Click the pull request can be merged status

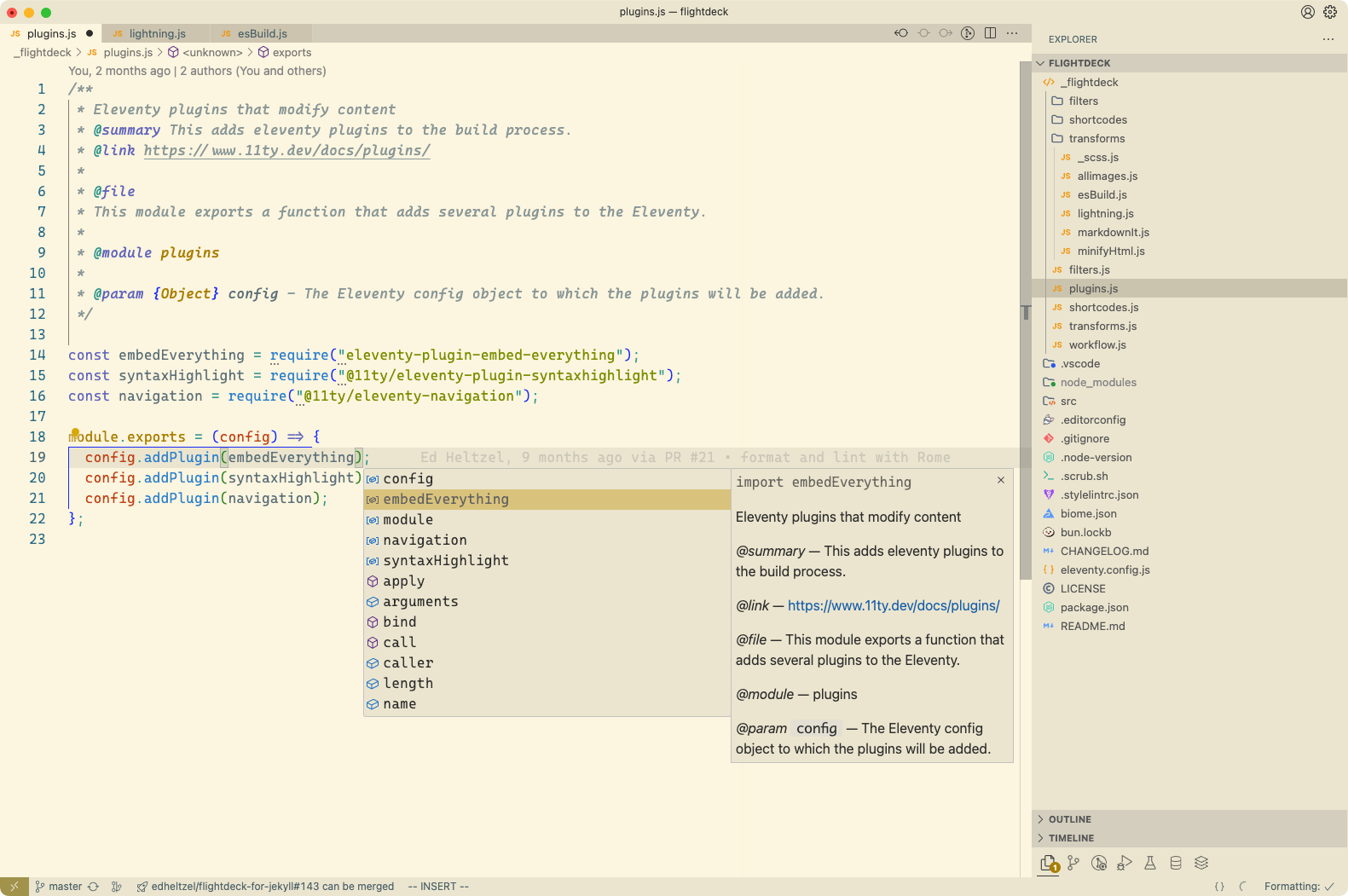(272, 887)
